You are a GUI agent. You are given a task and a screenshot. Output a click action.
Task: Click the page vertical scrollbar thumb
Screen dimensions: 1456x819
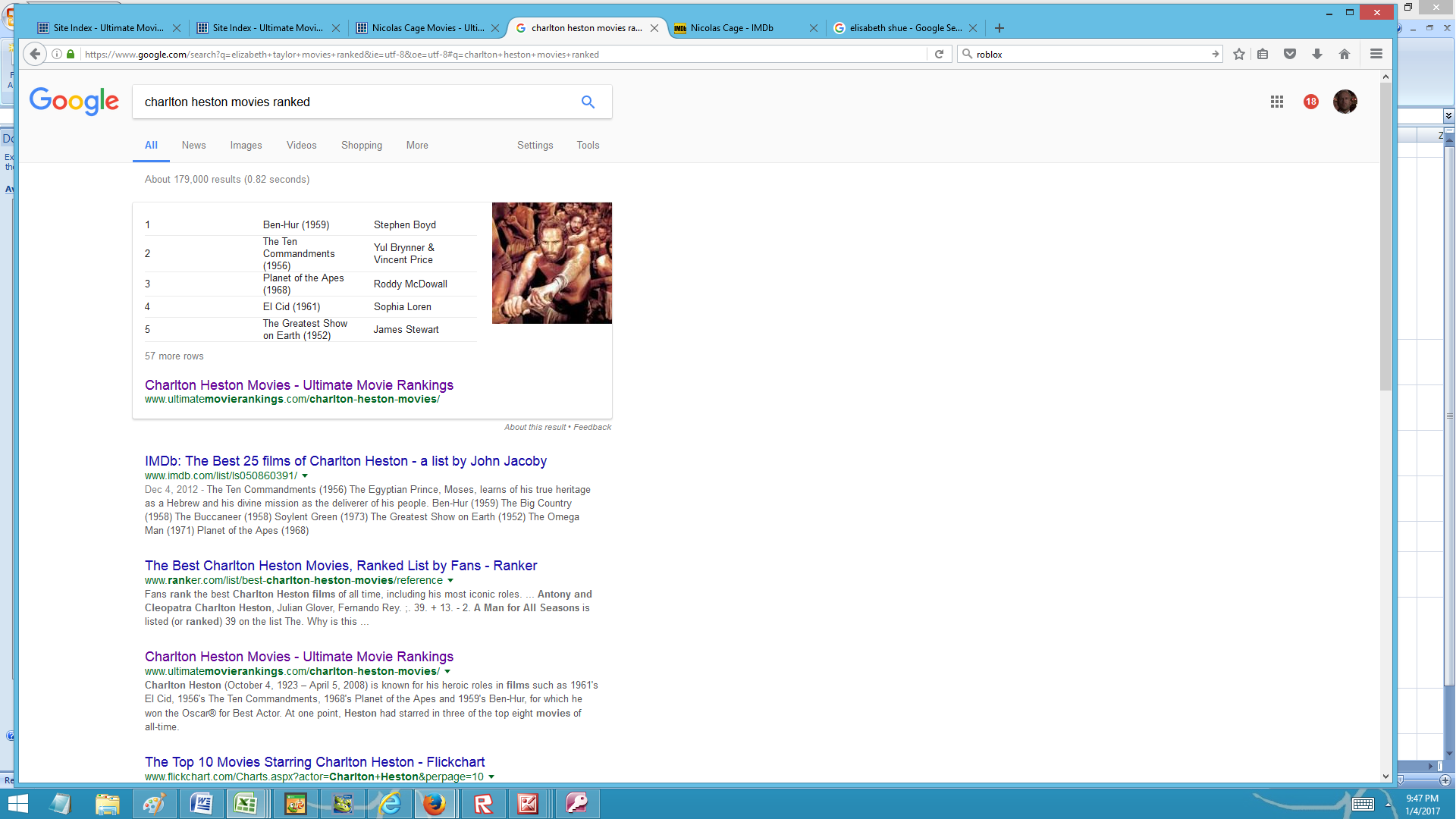(x=1385, y=236)
